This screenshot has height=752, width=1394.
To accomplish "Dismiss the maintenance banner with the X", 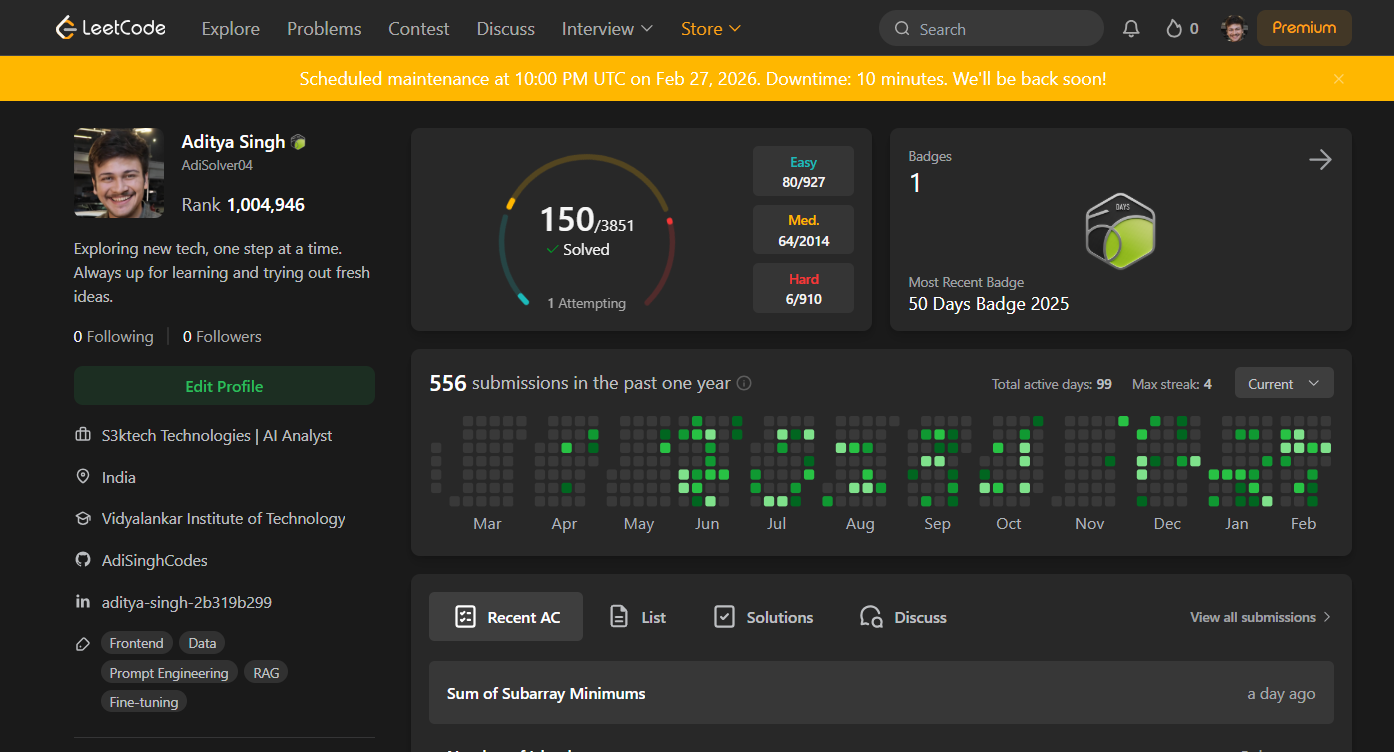I will (x=1338, y=78).
